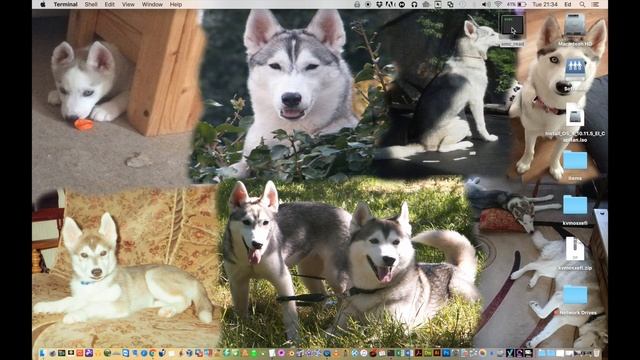
Task: Open the Edit menu
Action: pos(109,4)
